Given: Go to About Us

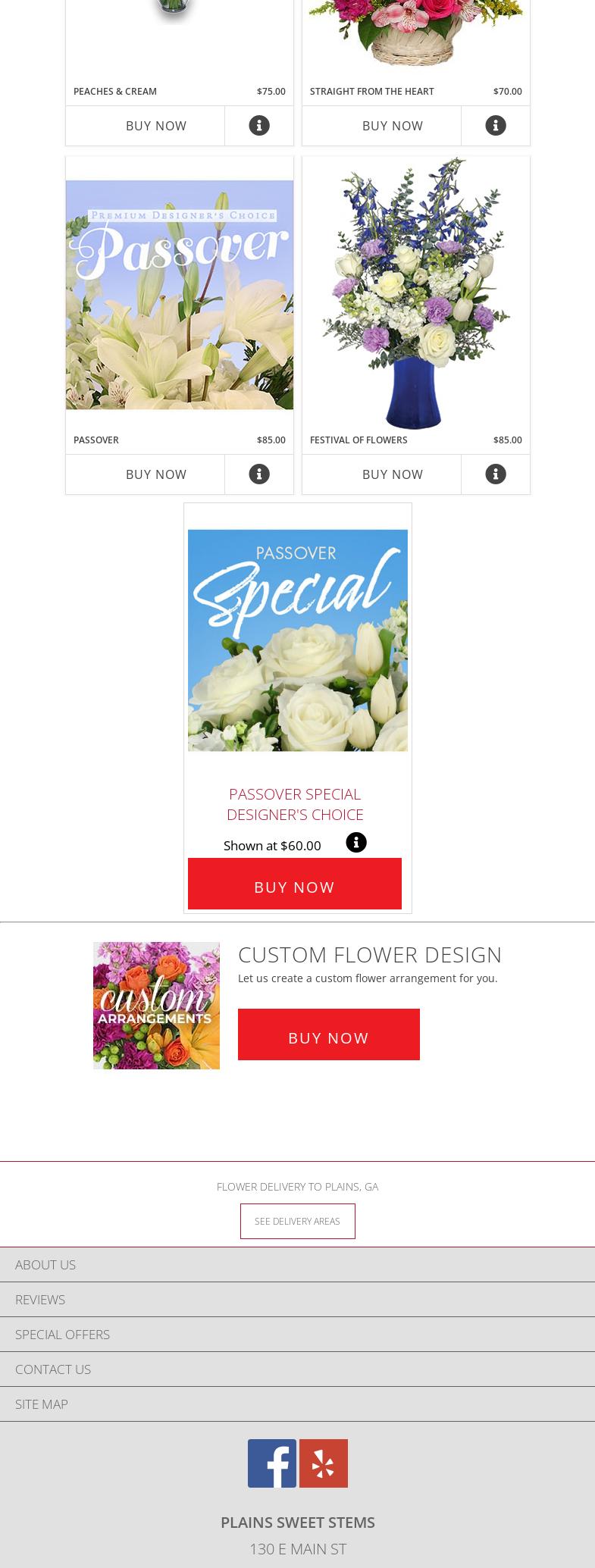Looking at the screenshot, I should [x=297, y=1265].
